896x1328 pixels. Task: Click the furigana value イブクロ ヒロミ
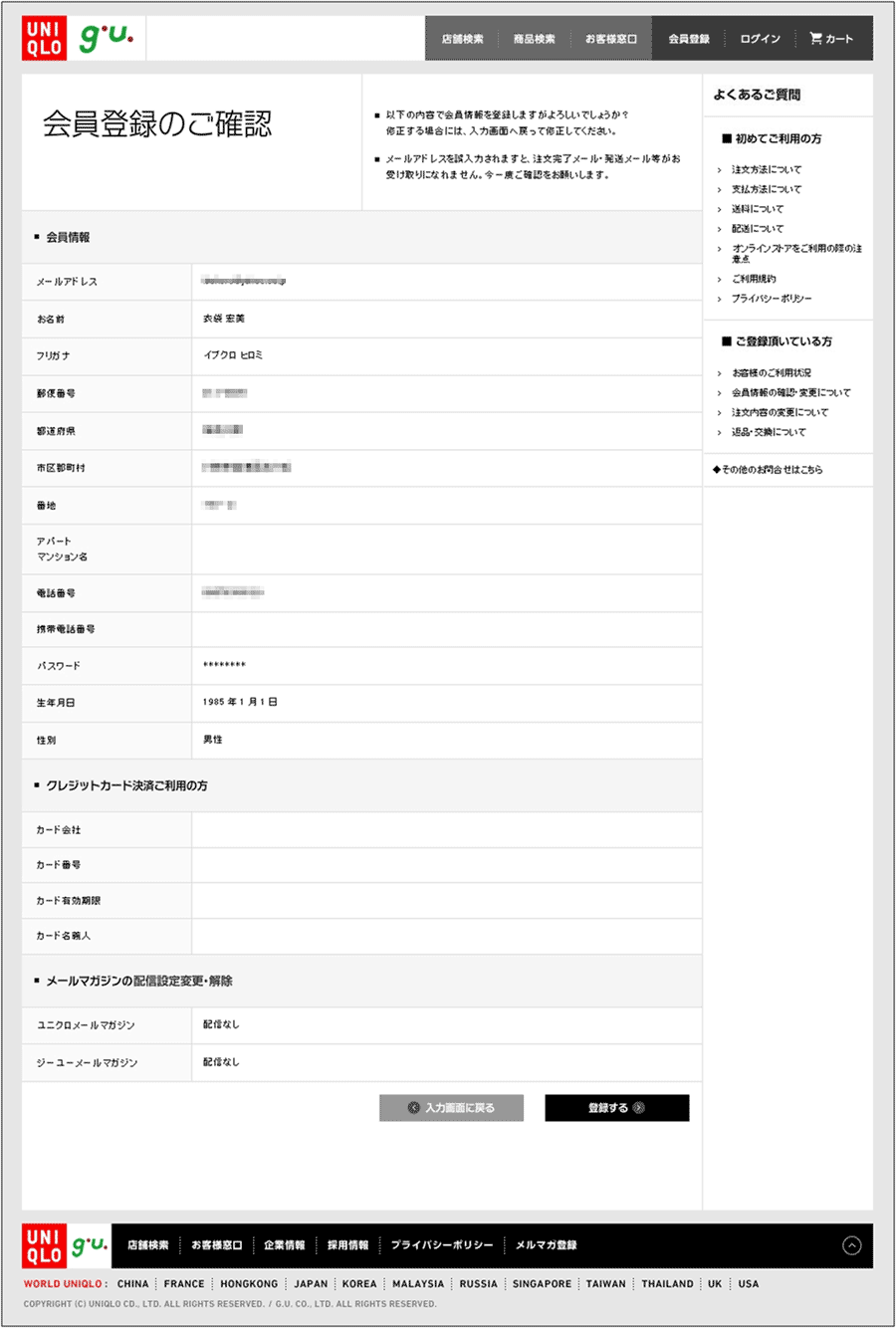coord(233,355)
